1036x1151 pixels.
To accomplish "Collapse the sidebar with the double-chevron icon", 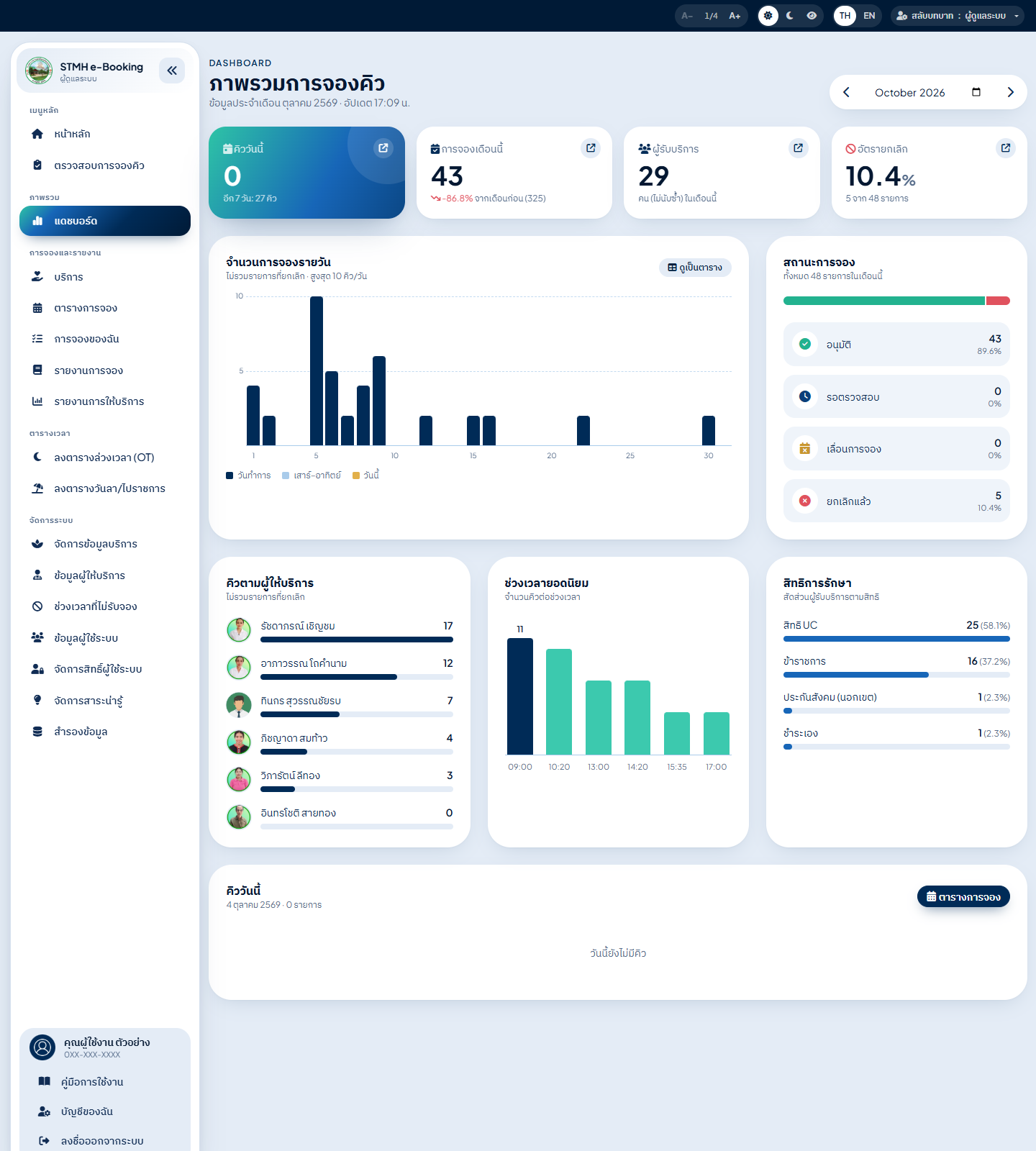I will (172, 70).
